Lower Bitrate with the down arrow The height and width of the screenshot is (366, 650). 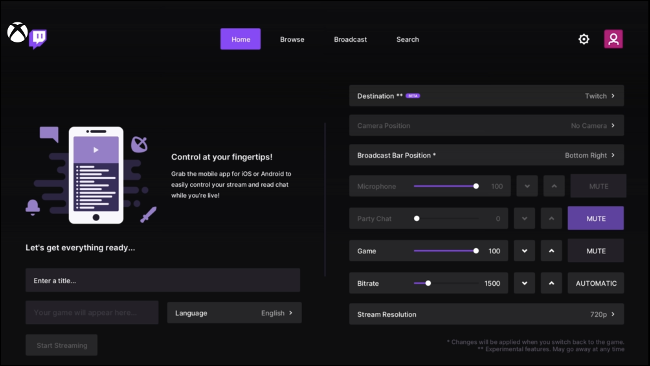pos(524,283)
